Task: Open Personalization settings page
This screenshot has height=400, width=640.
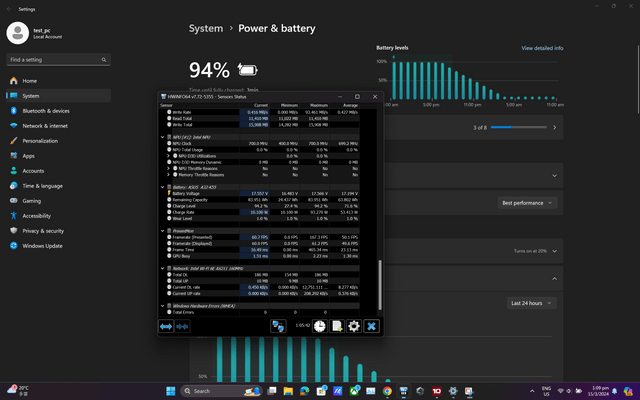Action: [58, 141]
